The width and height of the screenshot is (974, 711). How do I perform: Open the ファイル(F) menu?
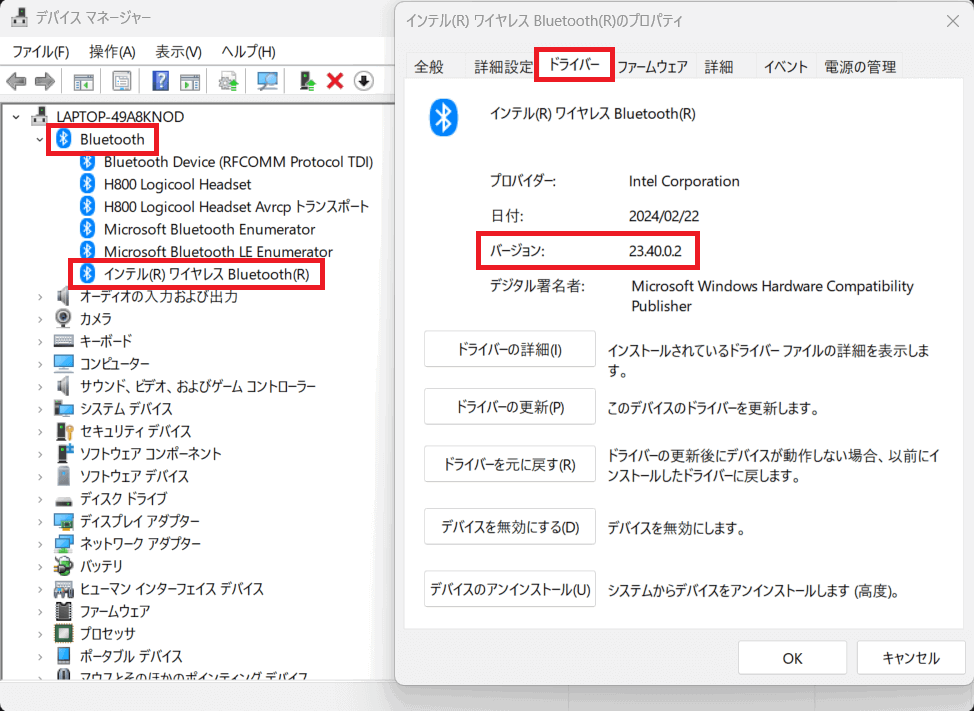pyautogui.click(x=41, y=52)
